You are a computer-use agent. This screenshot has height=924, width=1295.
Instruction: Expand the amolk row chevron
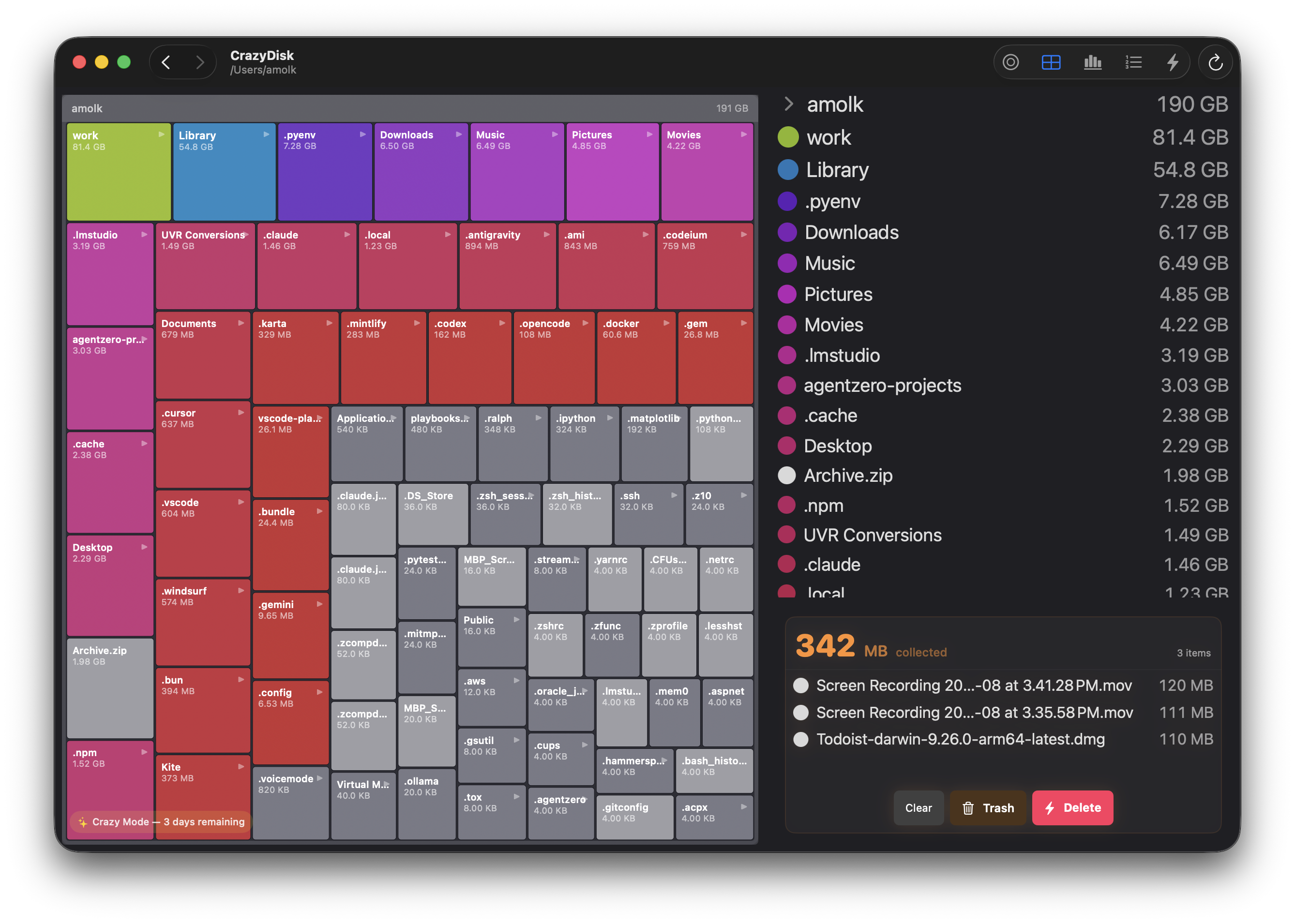pyautogui.click(x=789, y=104)
